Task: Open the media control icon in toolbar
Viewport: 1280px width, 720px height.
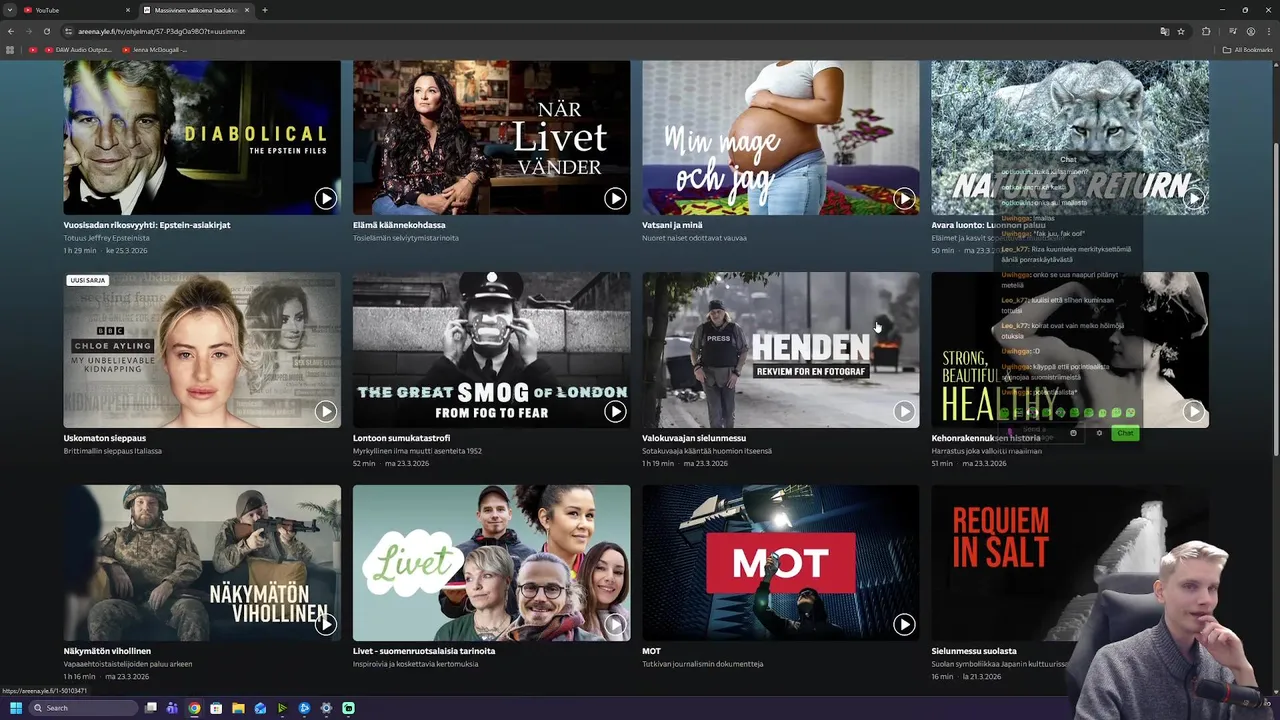Action: [1232, 31]
